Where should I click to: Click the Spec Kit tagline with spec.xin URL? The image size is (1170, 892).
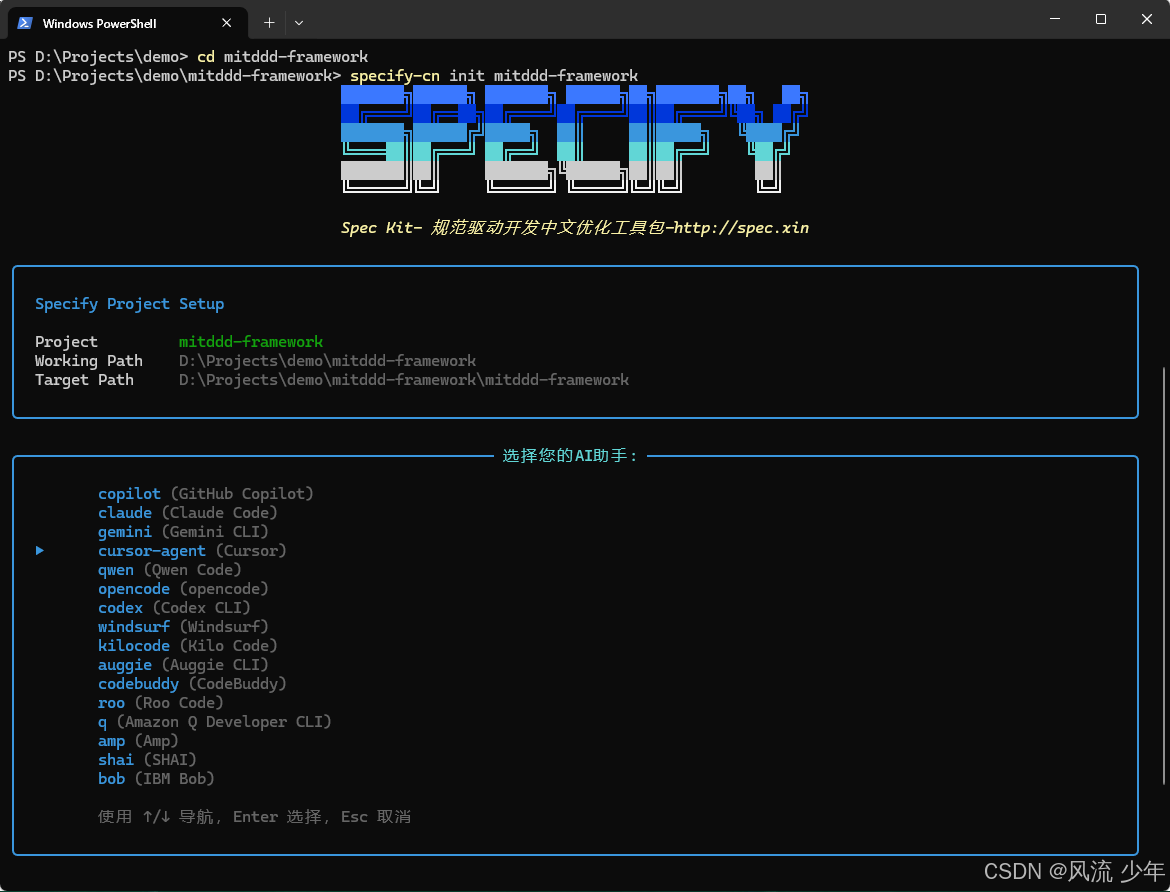click(x=575, y=228)
